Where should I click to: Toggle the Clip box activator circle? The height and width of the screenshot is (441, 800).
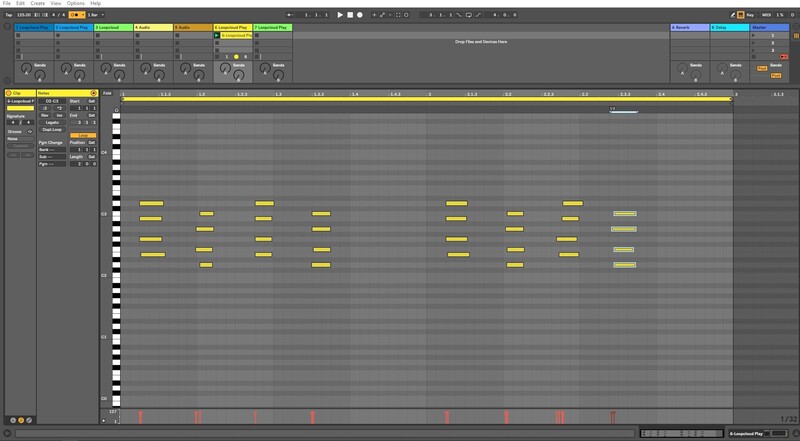coord(9,93)
